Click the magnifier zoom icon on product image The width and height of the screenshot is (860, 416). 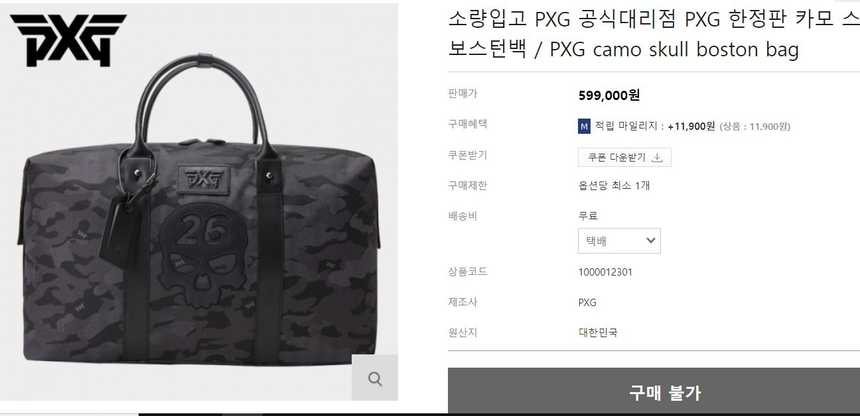(375, 379)
